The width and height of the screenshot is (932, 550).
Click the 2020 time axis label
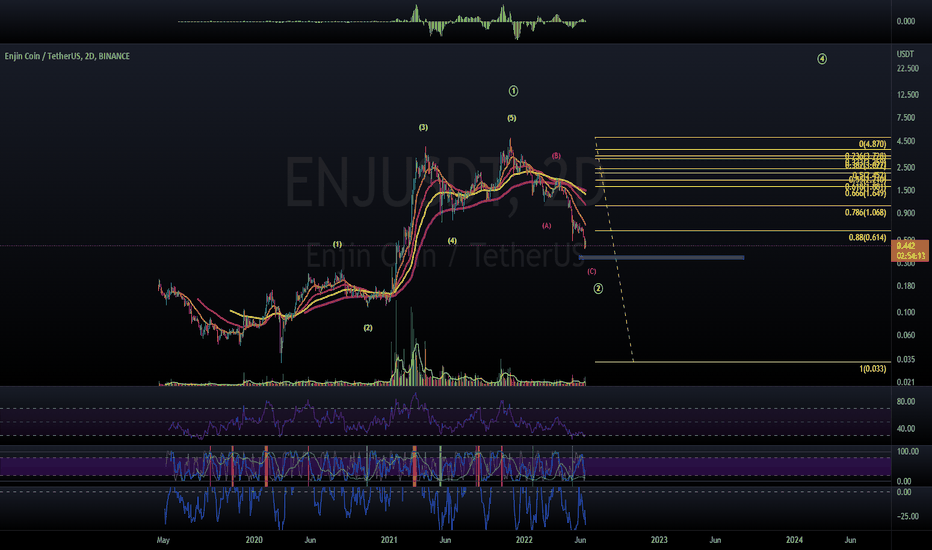pos(254,540)
